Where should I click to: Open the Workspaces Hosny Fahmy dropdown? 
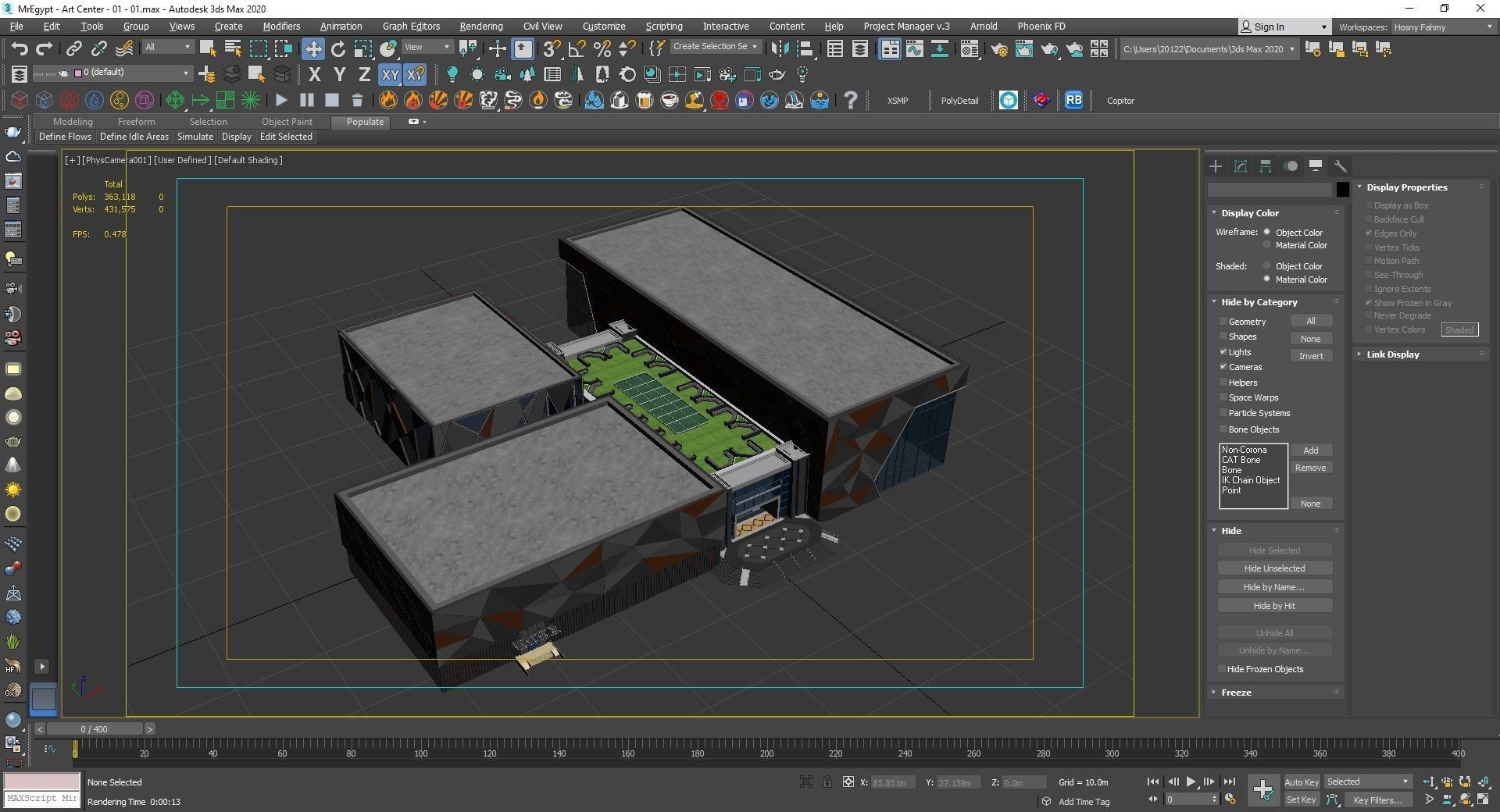click(1443, 27)
